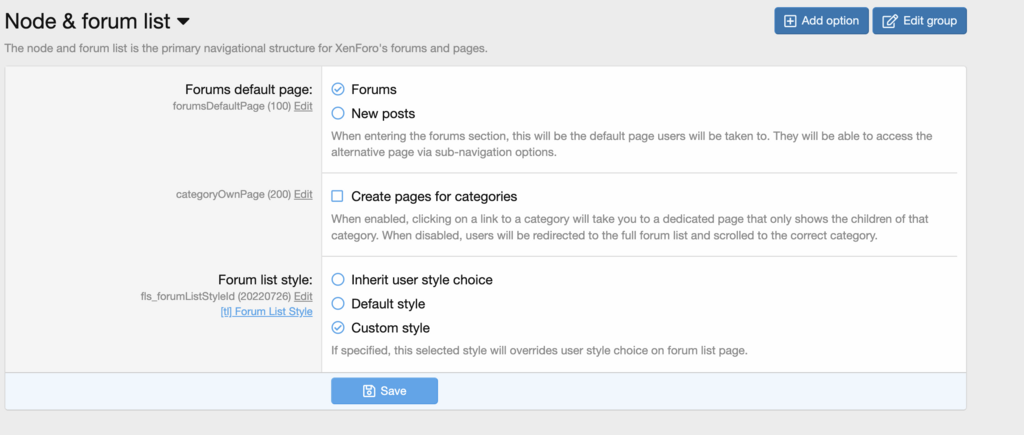Click the Forum list style label
This screenshot has height=435, width=1024.
click(x=265, y=280)
